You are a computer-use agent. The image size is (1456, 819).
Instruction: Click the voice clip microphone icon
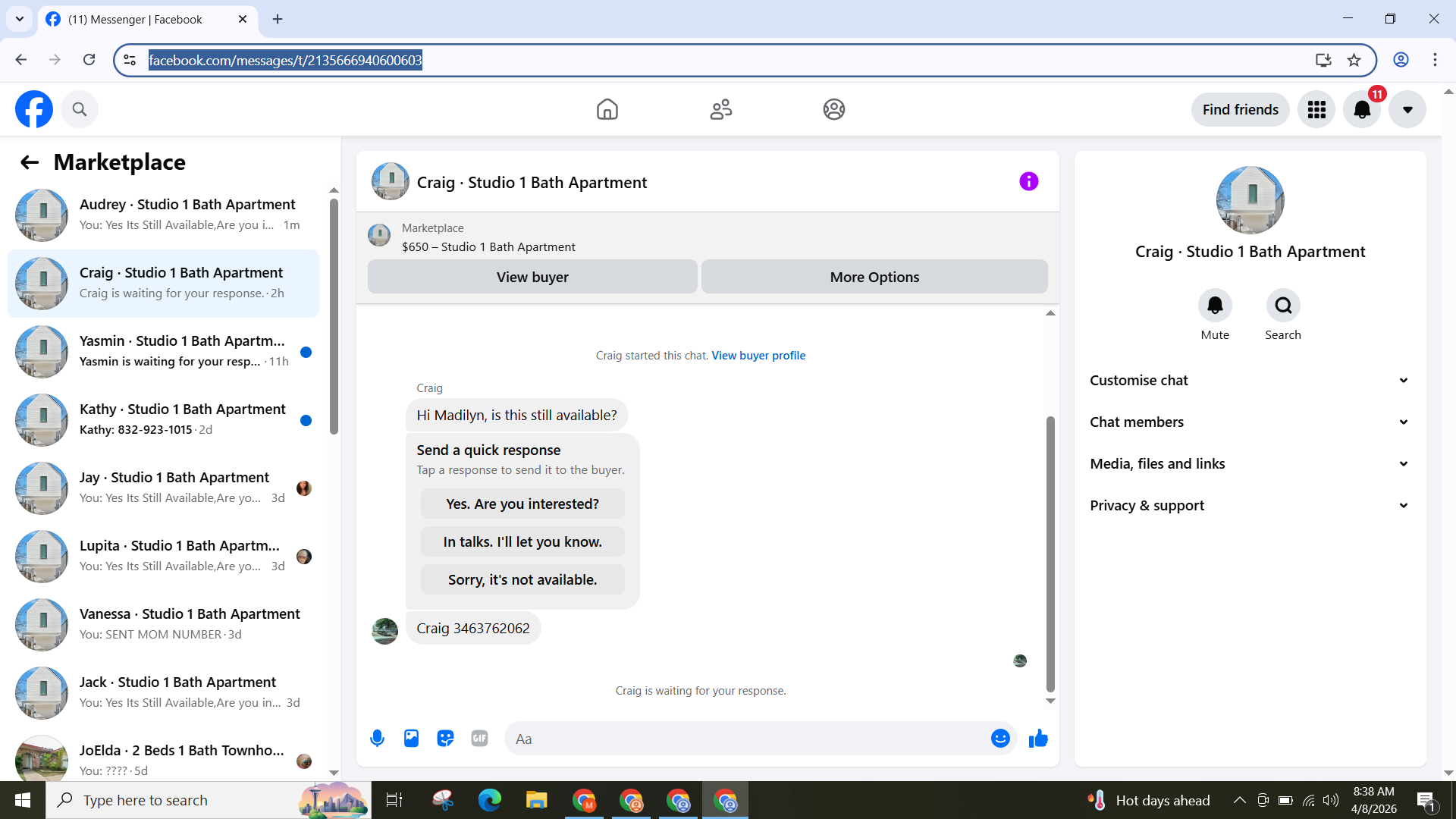[377, 739]
